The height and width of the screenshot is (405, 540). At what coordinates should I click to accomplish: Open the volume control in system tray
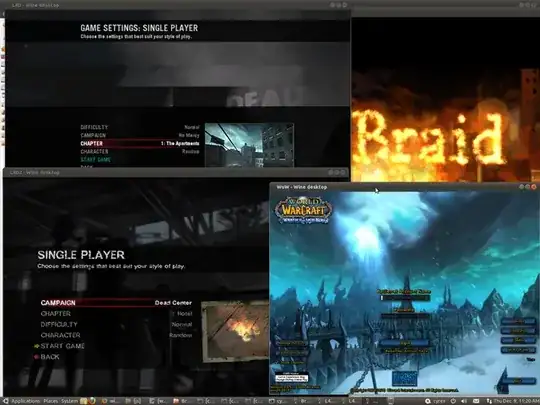pos(464,401)
